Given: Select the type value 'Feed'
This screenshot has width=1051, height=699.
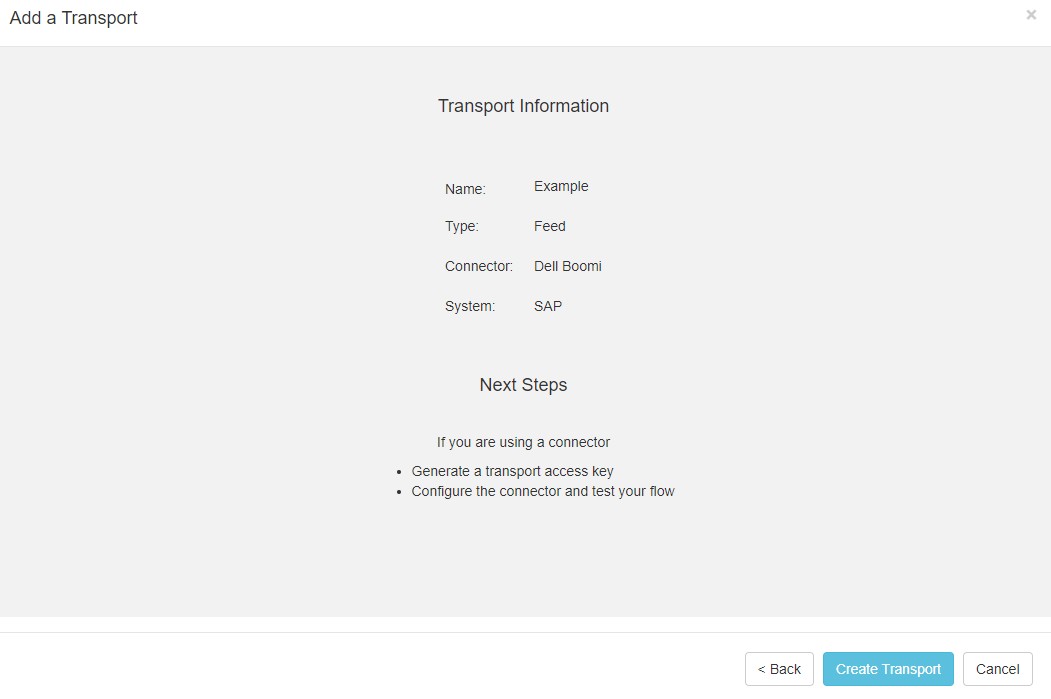Looking at the screenshot, I should [x=550, y=226].
